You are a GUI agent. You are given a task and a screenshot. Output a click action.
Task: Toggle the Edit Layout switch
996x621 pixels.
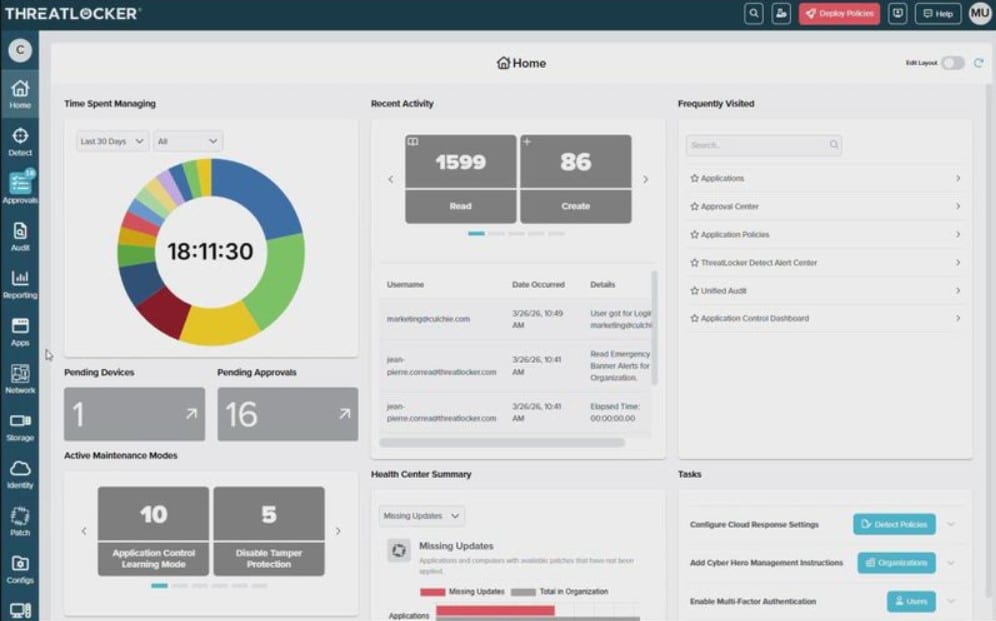[953, 63]
